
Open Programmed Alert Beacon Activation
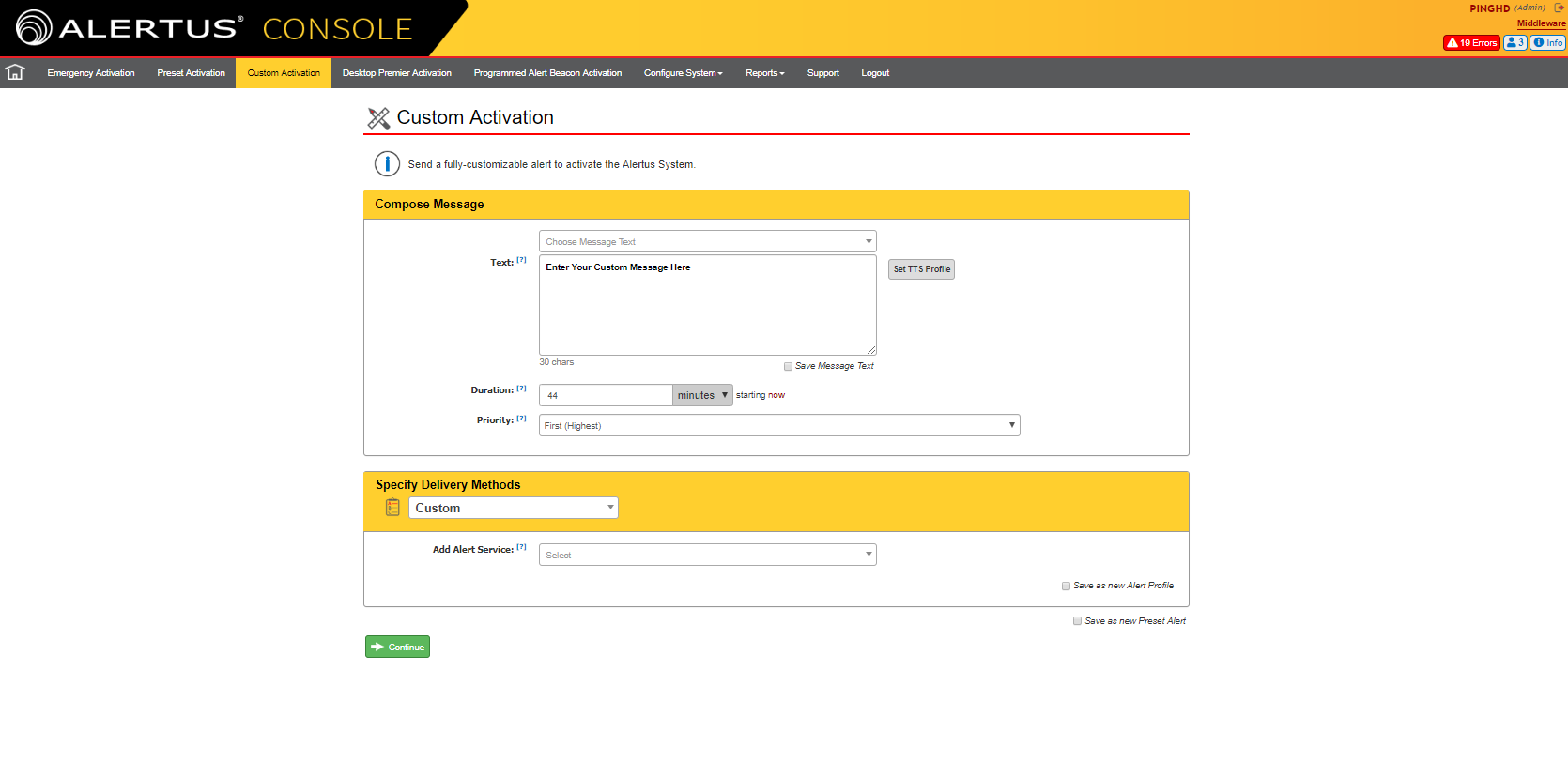pos(547,72)
